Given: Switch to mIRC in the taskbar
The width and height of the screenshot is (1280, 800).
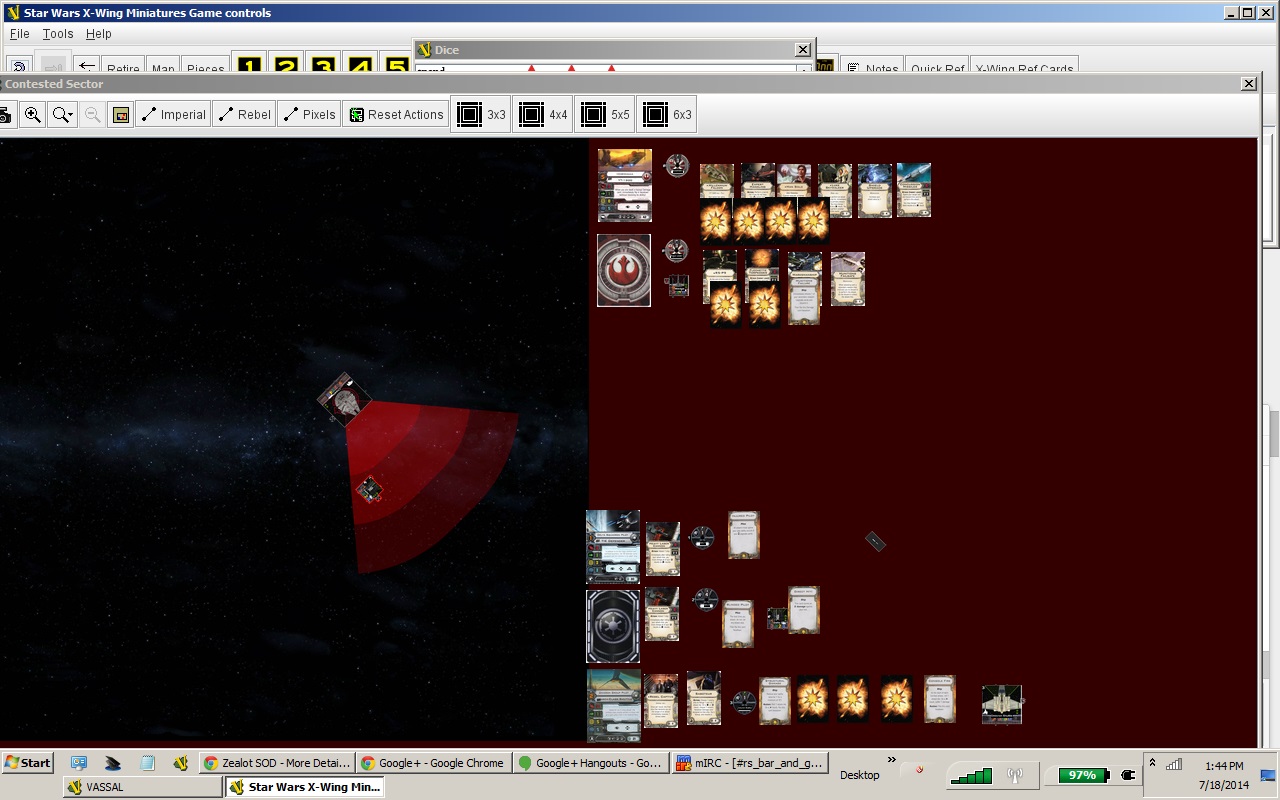Looking at the screenshot, I should click(749, 763).
